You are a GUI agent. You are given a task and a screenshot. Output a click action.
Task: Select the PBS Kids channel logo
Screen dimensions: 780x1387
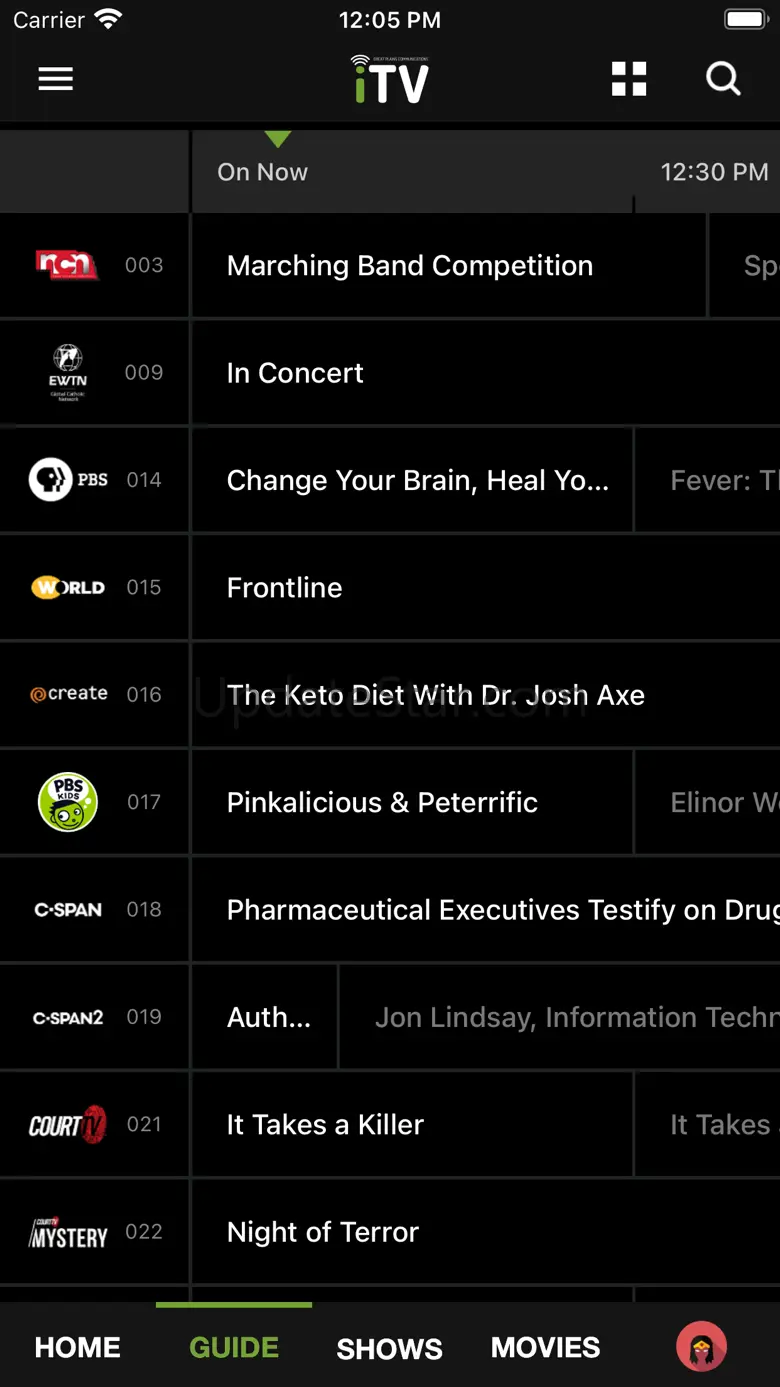[67, 802]
